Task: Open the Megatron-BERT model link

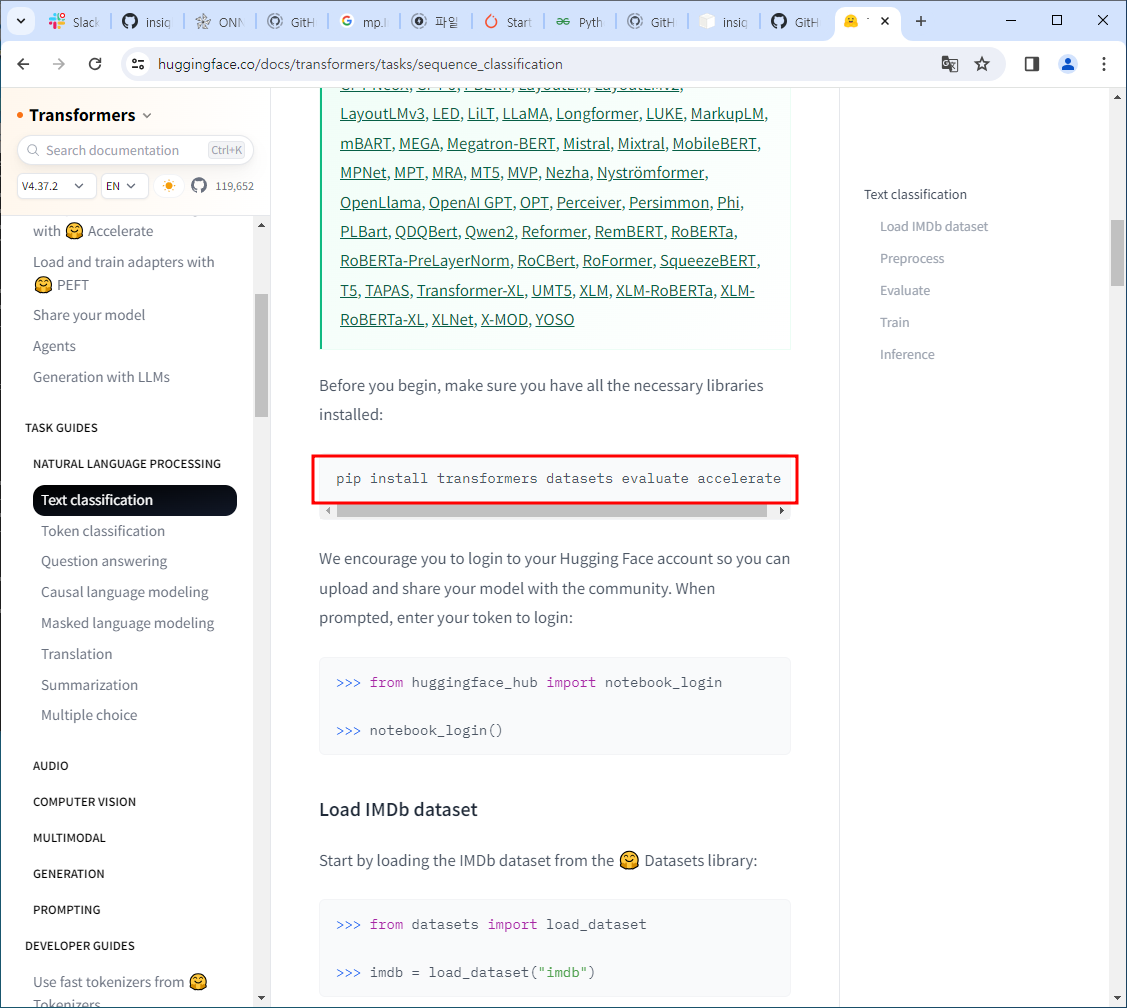Action: [x=501, y=143]
